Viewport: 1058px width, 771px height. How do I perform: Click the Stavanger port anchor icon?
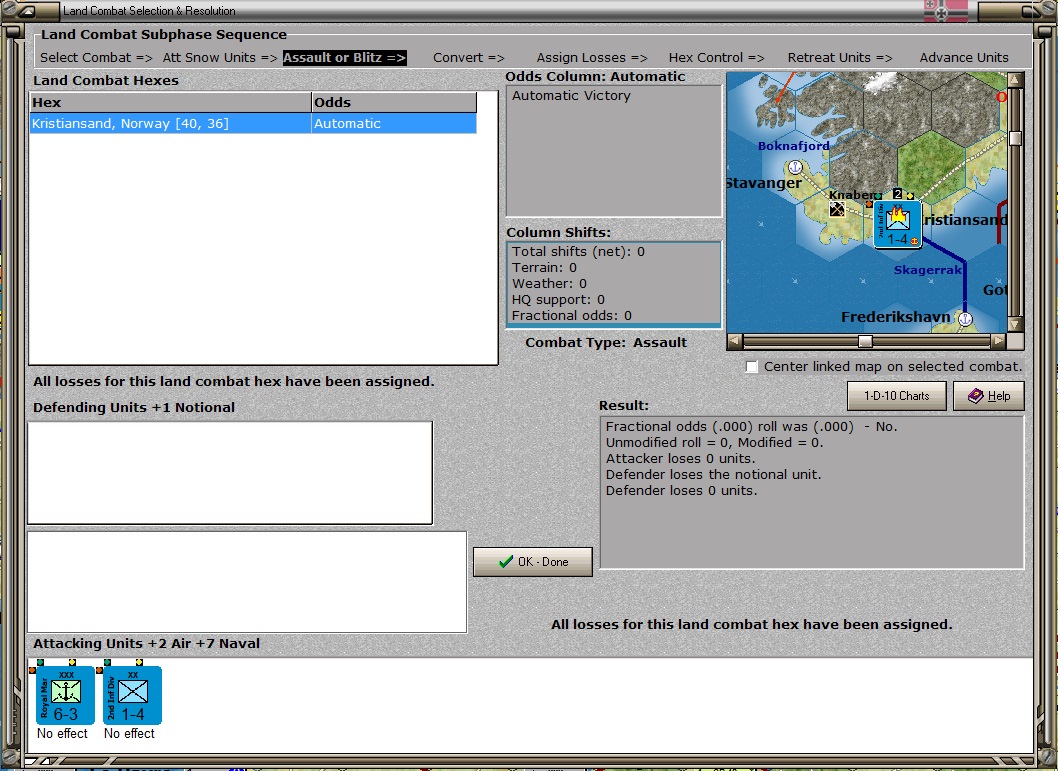click(x=795, y=167)
